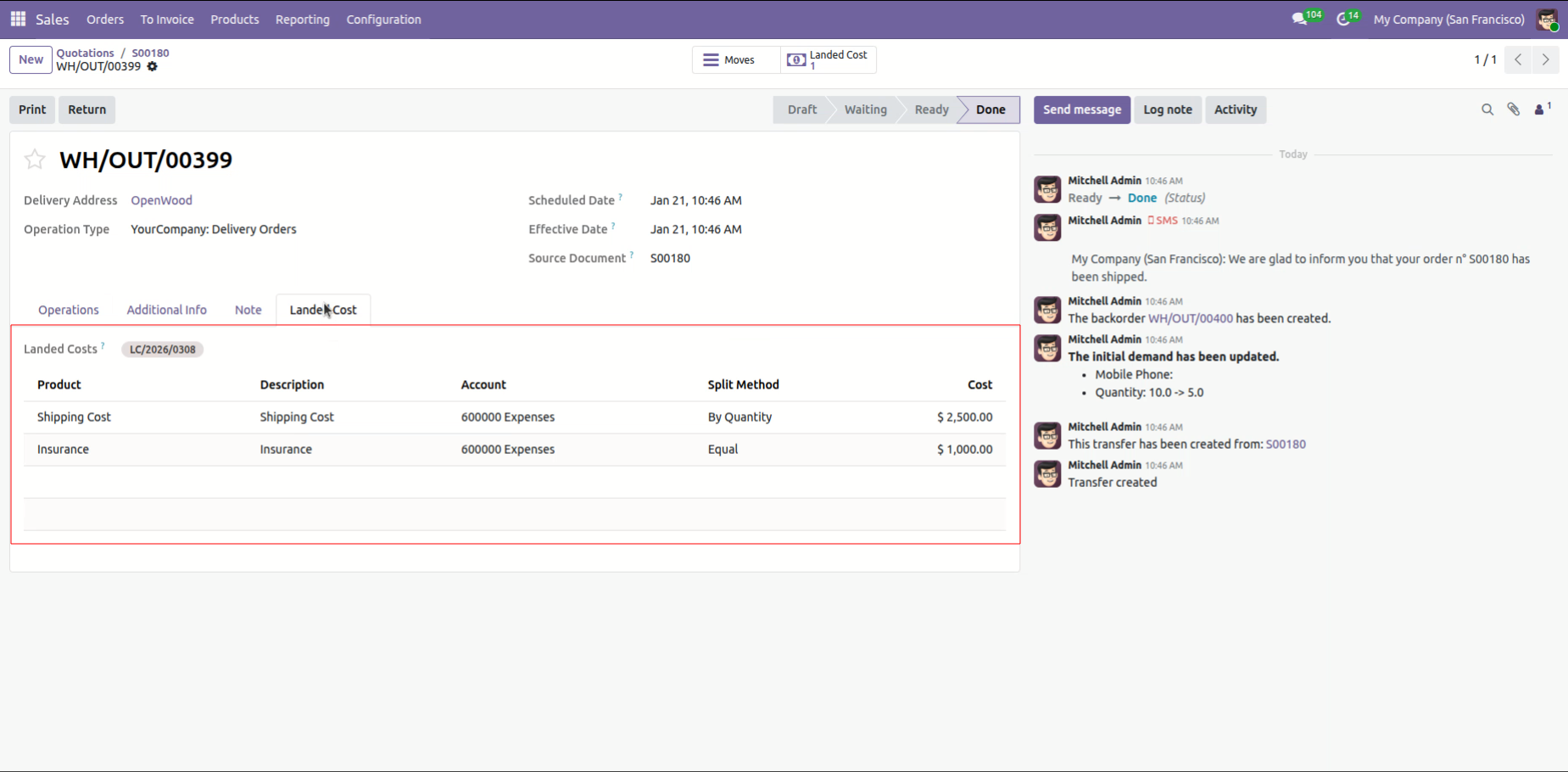Open the Reporting menu
Screen dimensions: 1568x772
click(x=302, y=20)
